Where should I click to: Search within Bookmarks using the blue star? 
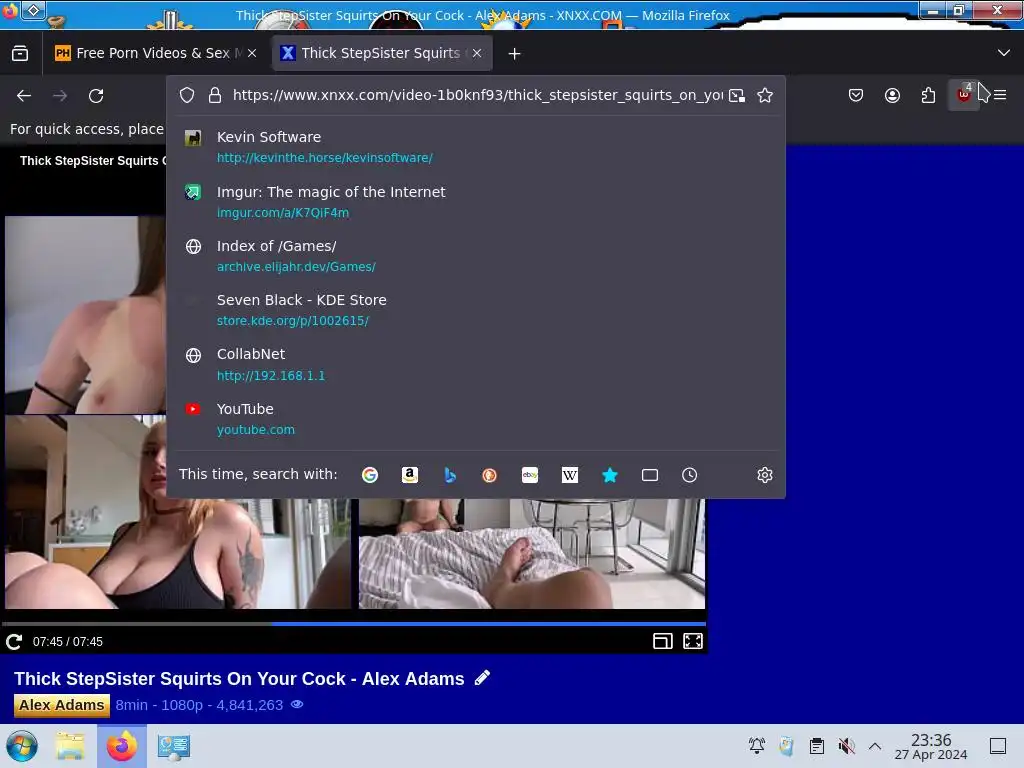click(x=610, y=475)
